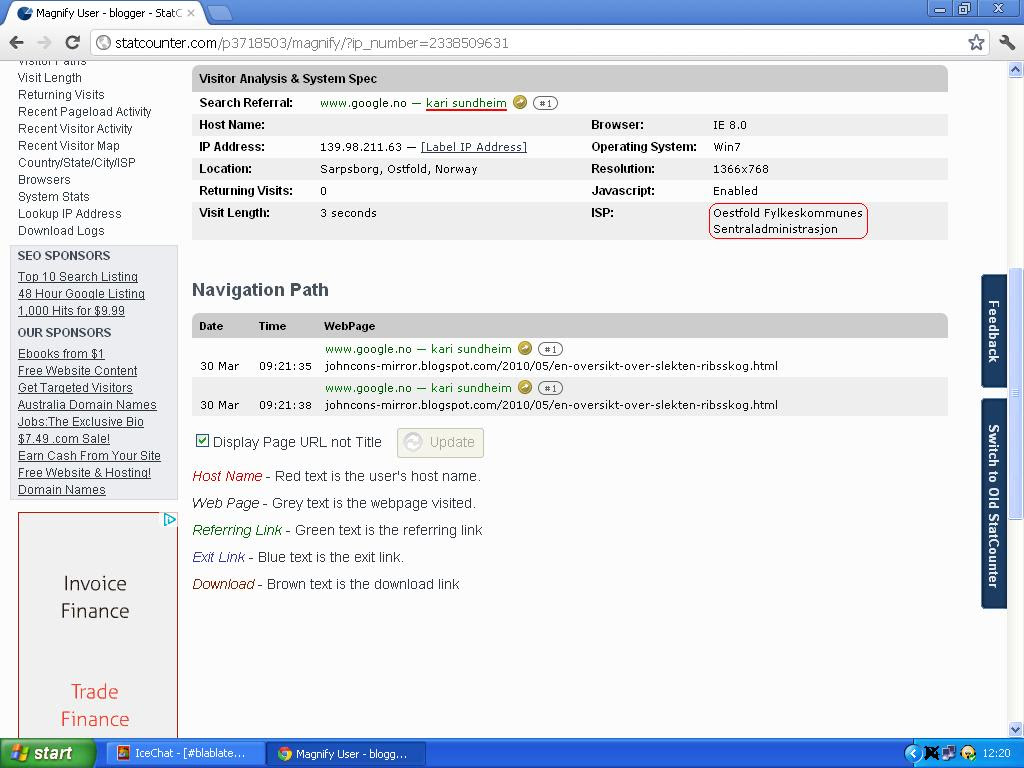
Task: Click the vertical scrollbar thumb
Action: pos(1015,394)
